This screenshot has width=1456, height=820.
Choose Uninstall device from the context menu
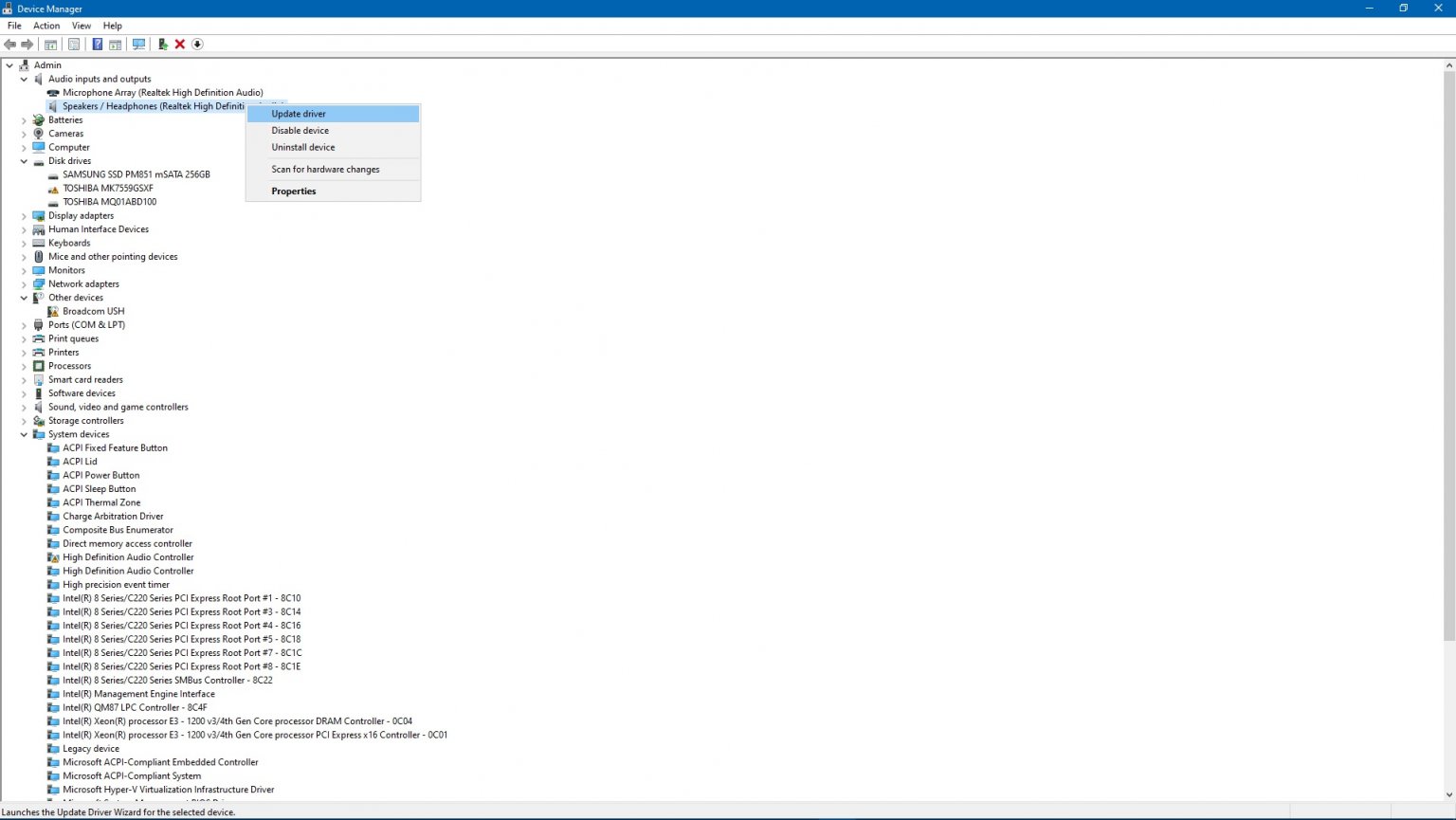pyautogui.click(x=333, y=148)
